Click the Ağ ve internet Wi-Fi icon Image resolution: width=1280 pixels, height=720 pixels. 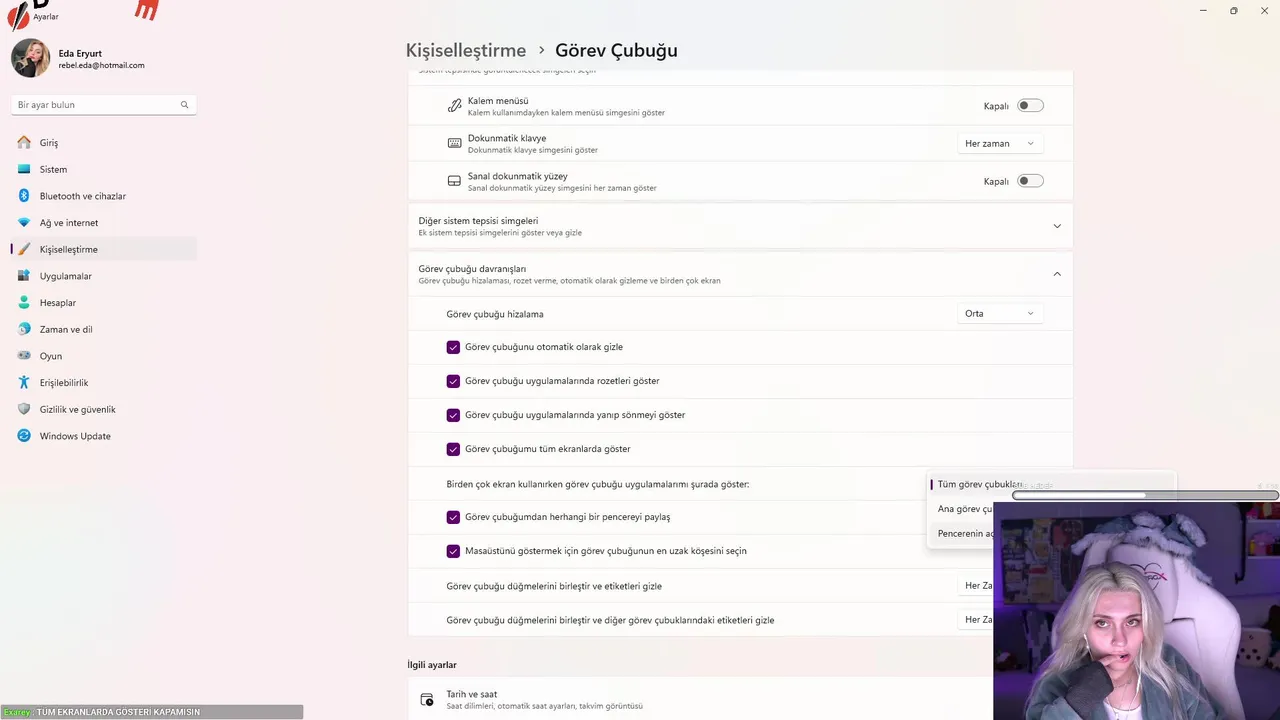(x=24, y=223)
